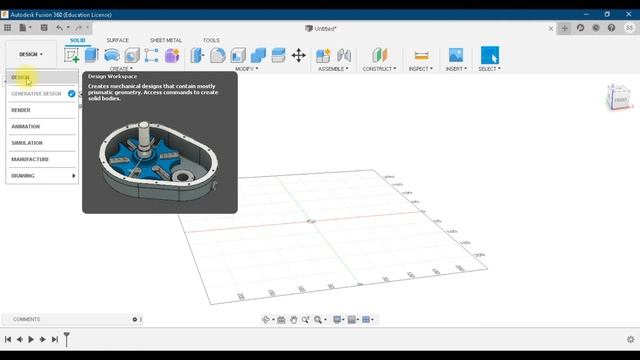Click the Pan hand tool
Viewport: 640px width, 360px height.
click(293, 320)
